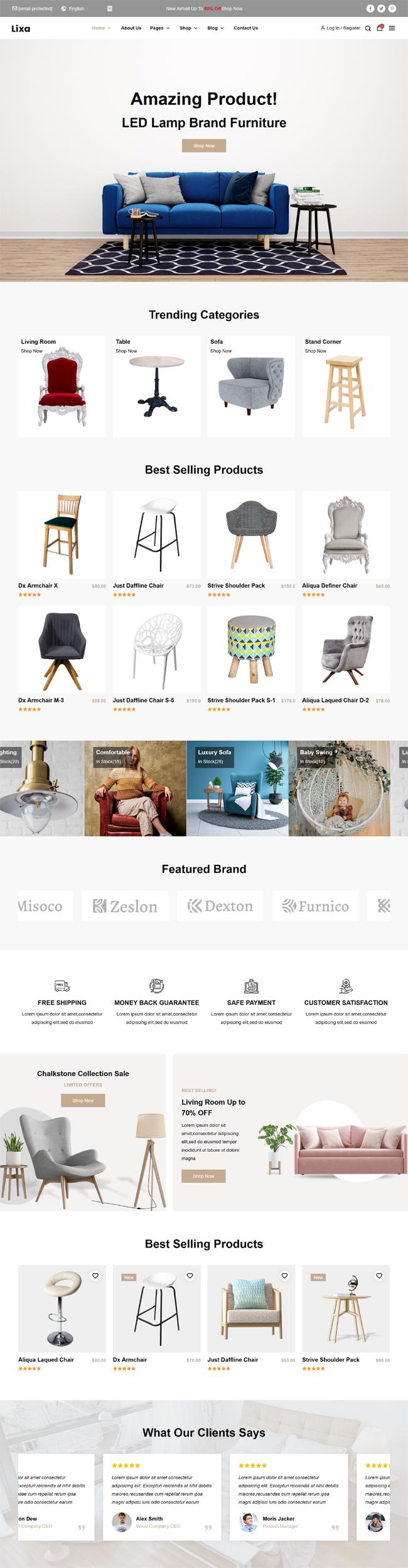Toggle wishlist heart on Strive Shoulder Pack table
This screenshot has width=408, height=1568.
coord(379,1276)
